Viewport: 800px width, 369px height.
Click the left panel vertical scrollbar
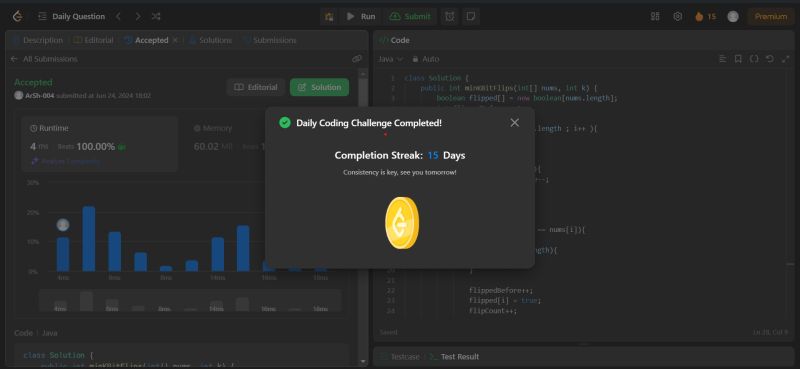click(x=363, y=214)
